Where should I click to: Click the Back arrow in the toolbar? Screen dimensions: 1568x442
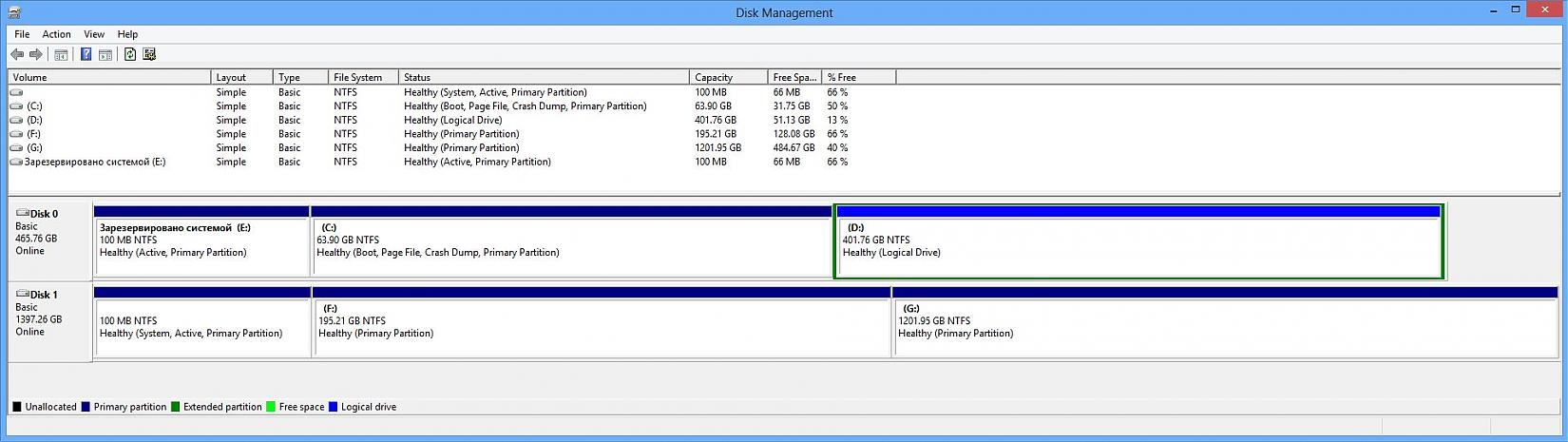click(17, 55)
